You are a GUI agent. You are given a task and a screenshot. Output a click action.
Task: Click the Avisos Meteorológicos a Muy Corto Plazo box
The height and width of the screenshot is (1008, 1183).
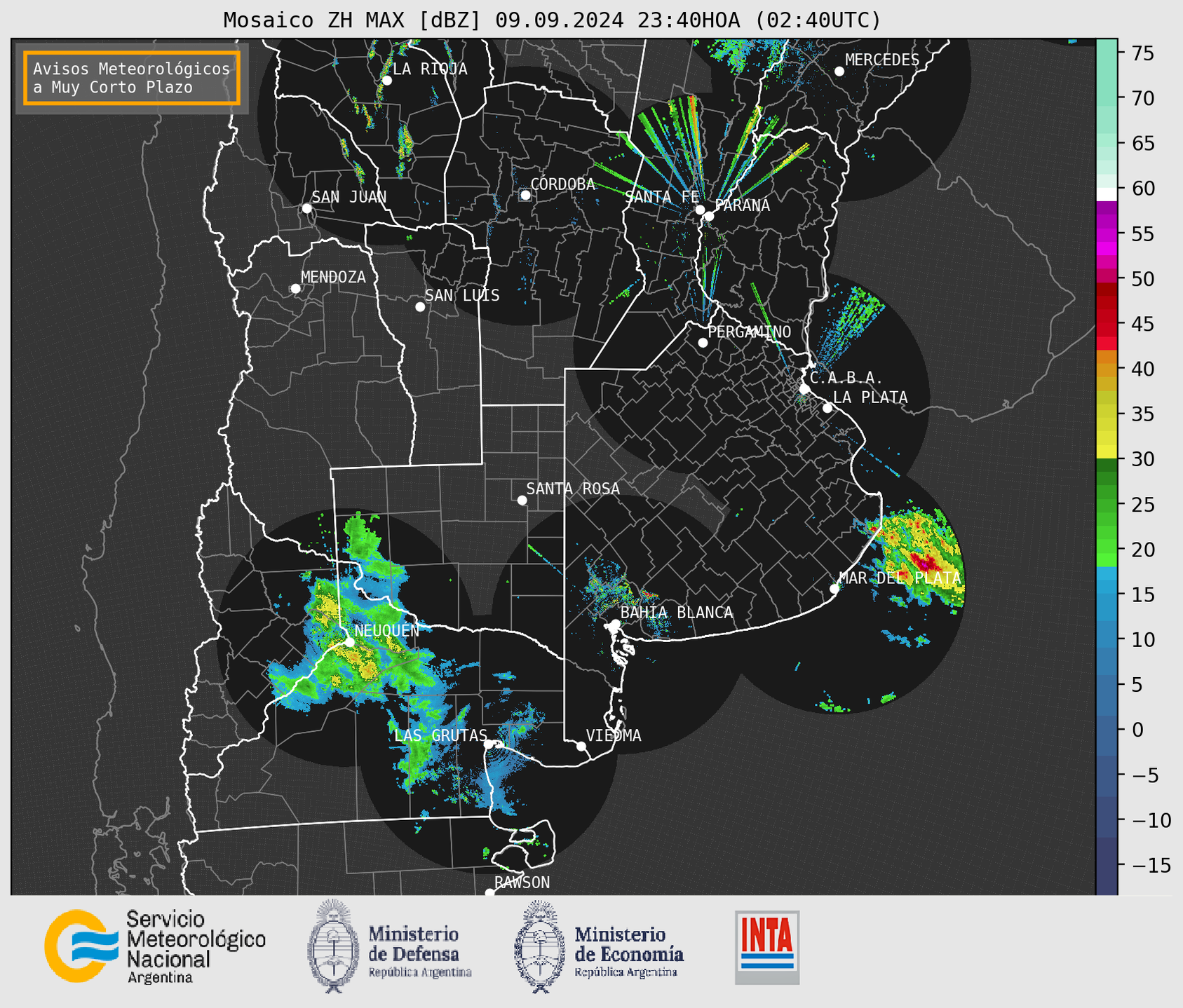pyautogui.click(x=132, y=78)
